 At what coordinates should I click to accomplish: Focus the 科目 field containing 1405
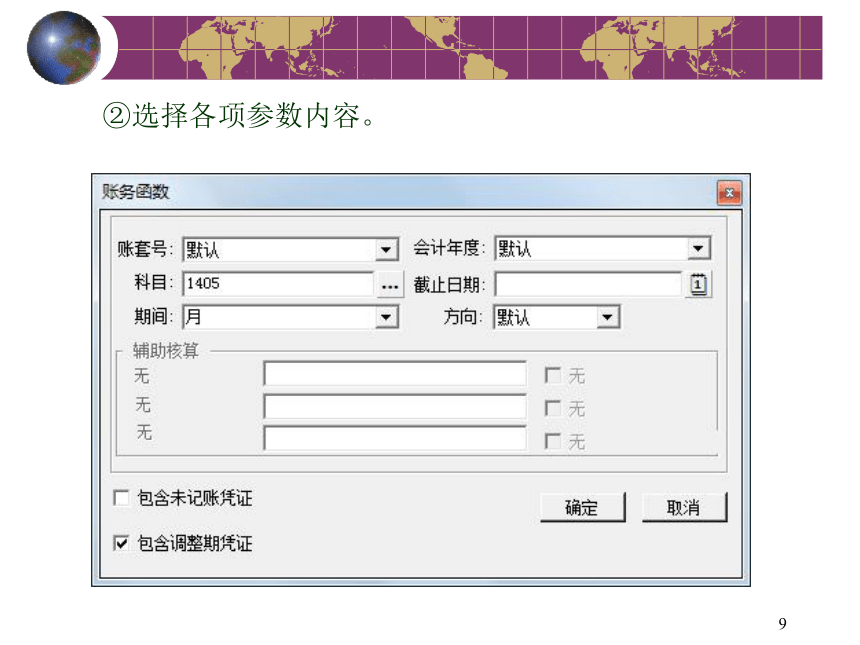[x=278, y=284]
